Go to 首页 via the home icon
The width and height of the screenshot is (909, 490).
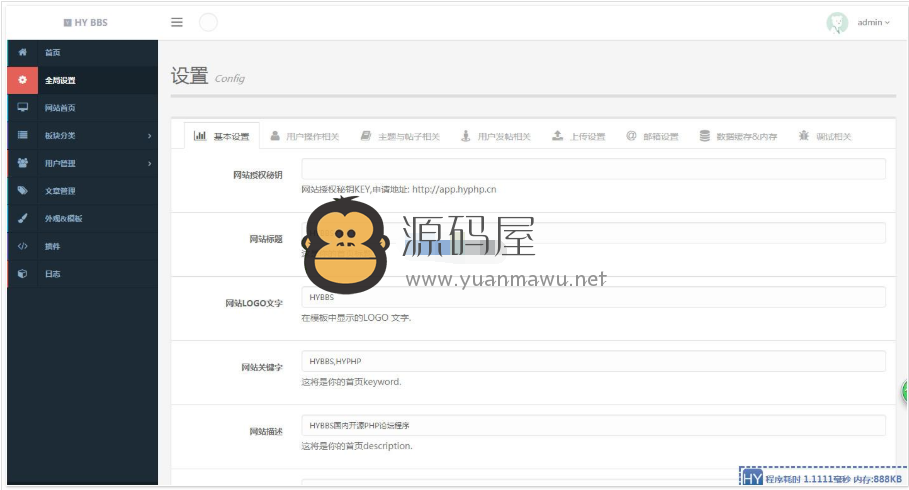(22, 52)
